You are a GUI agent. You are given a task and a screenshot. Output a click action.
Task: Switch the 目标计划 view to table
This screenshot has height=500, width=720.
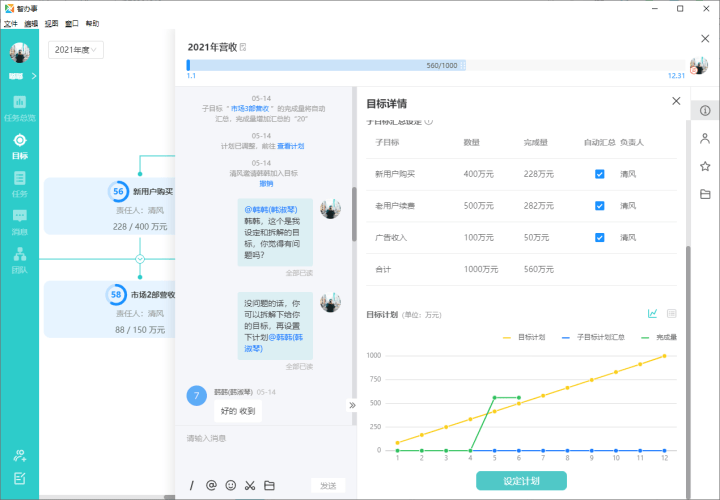672,314
